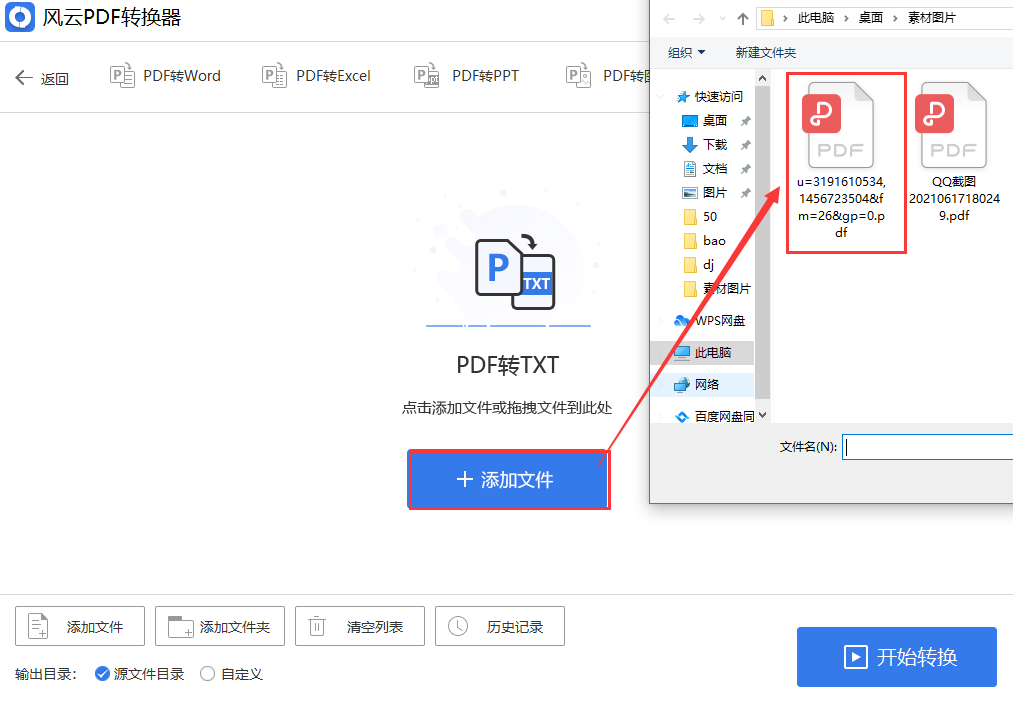Select the 自定义 output option
Screen dimensions: 1013x710
(x=209, y=674)
